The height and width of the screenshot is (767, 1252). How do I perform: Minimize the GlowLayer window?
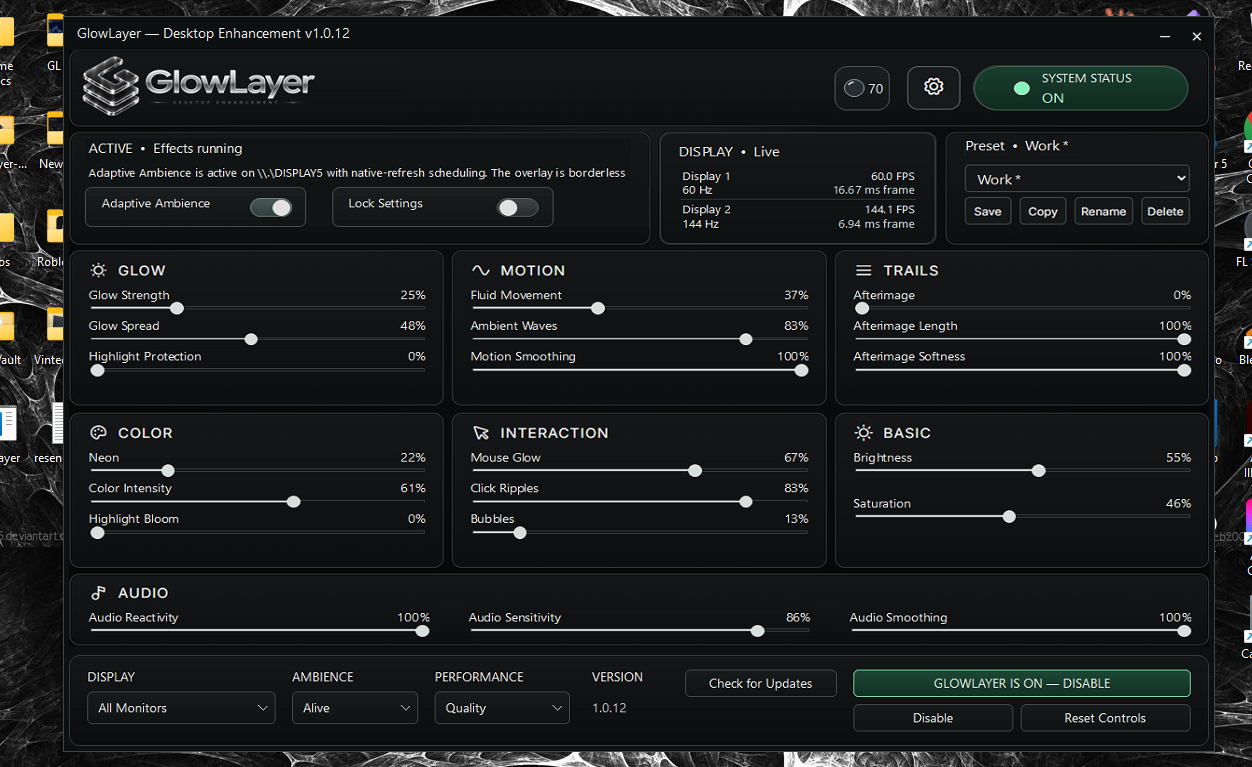pyautogui.click(x=1165, y=36)
